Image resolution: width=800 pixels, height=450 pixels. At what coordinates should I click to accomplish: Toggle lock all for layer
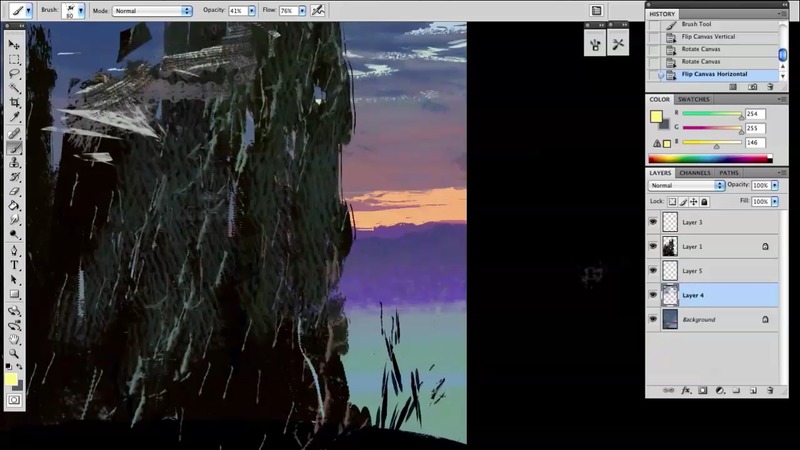tap(705, 202)
